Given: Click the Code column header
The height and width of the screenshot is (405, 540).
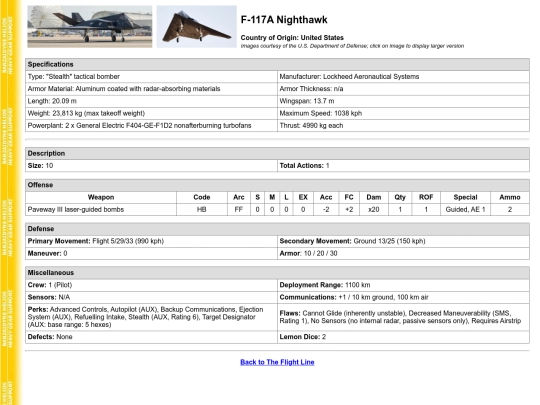Looking at the screenshot, I should coord(202,197).
